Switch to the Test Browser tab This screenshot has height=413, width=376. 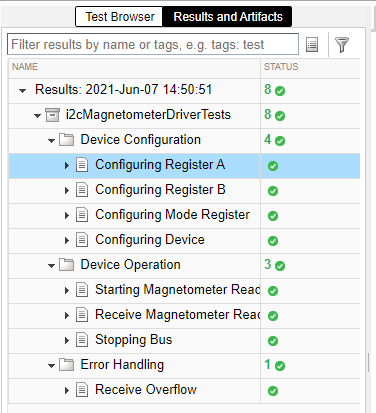[x=119, y=17]
